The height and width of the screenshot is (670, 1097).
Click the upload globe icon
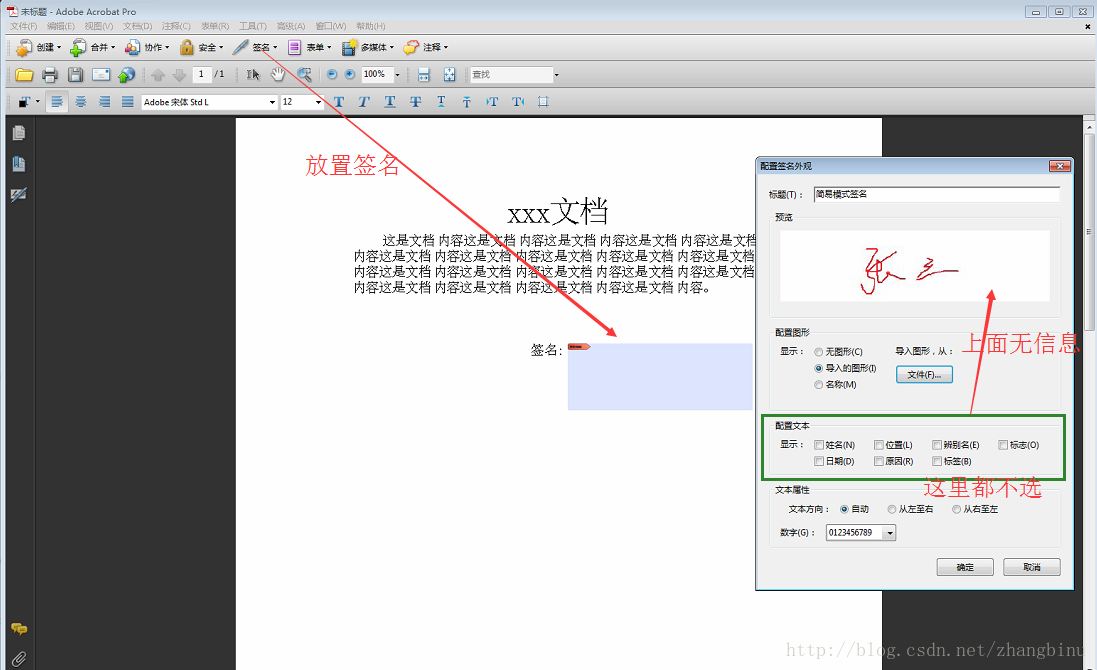pos(126,74)
